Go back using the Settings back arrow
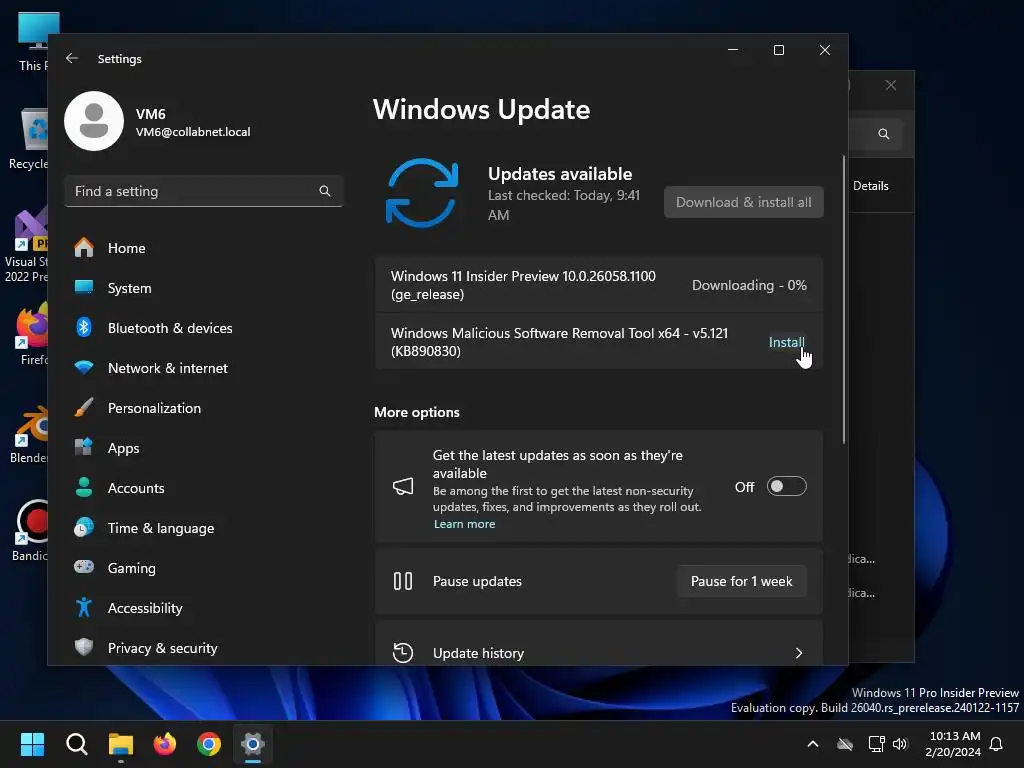 [x=72, y=58]
